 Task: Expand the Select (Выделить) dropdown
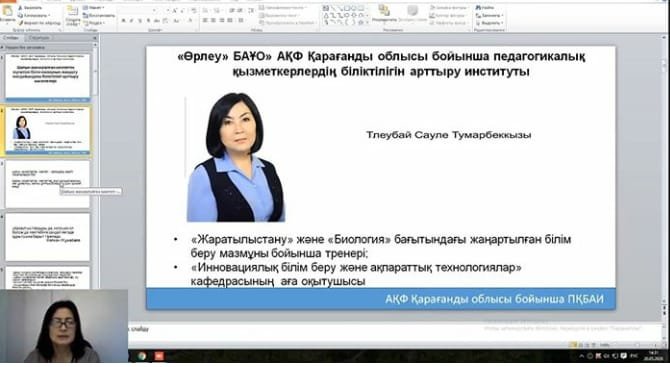[490, 23]
